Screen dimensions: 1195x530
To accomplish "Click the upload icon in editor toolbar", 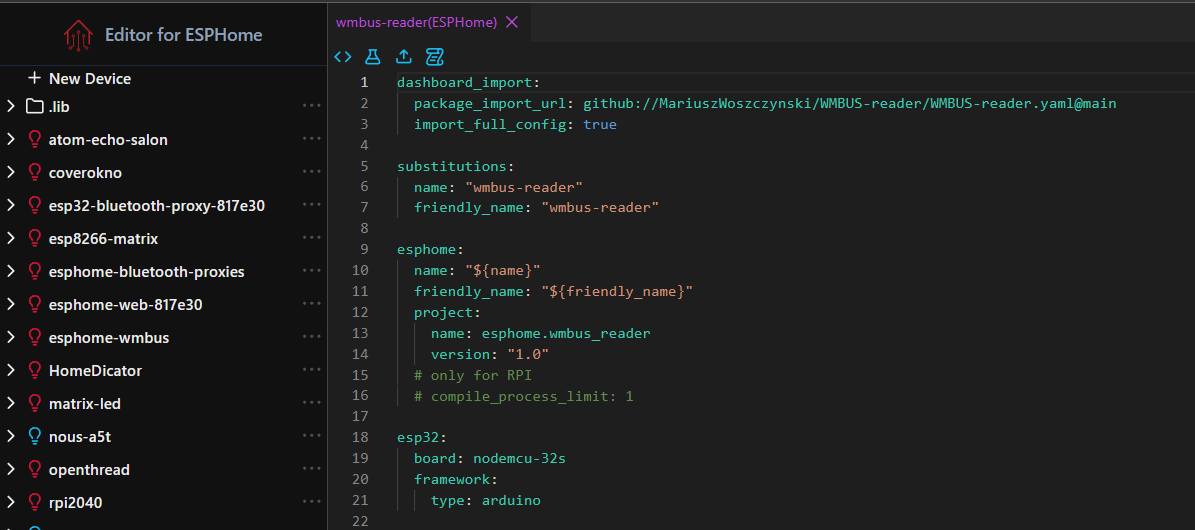I will [404, 57].
